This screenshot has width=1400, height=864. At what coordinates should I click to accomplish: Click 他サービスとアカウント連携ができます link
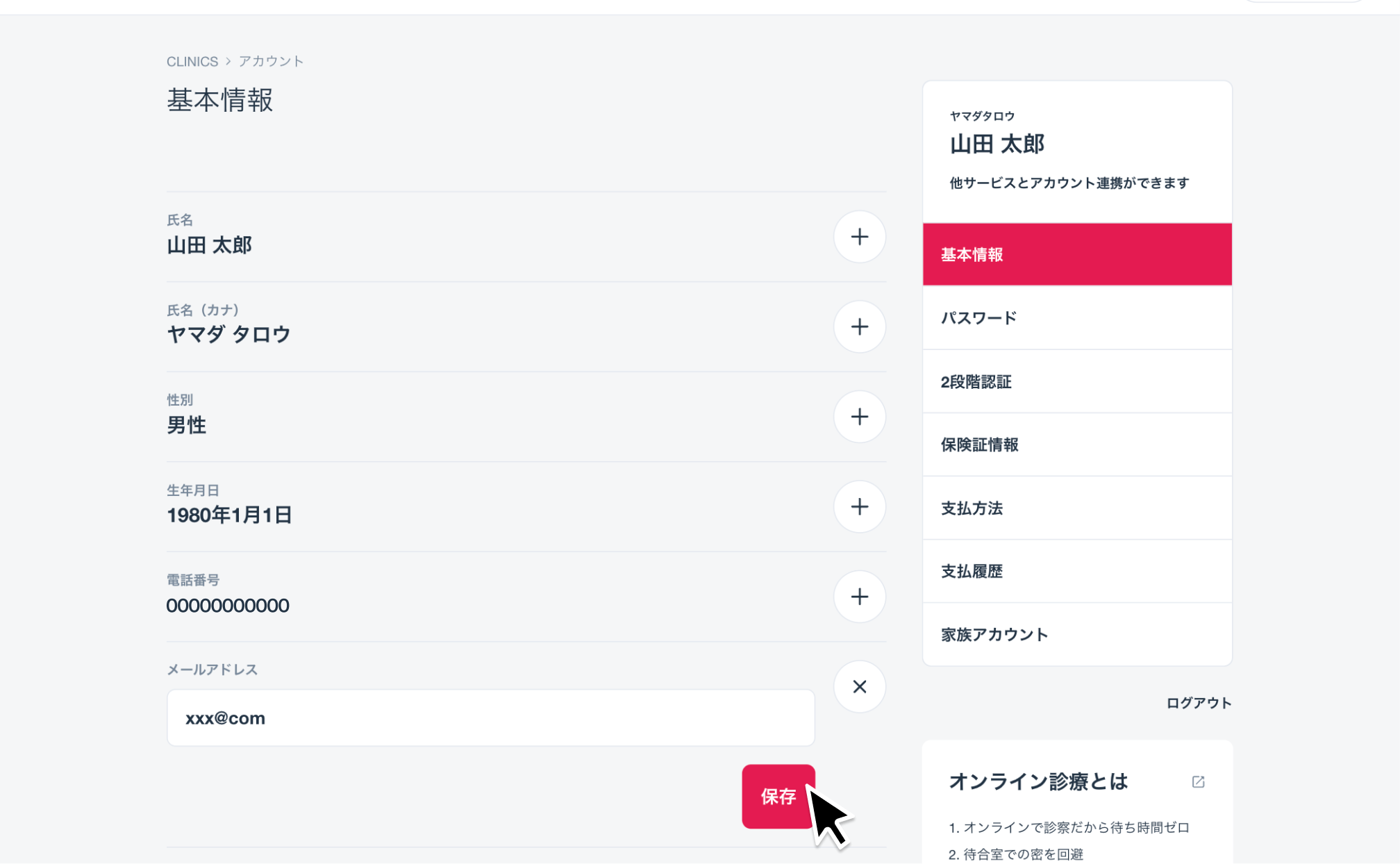[x=1069, y=183]
